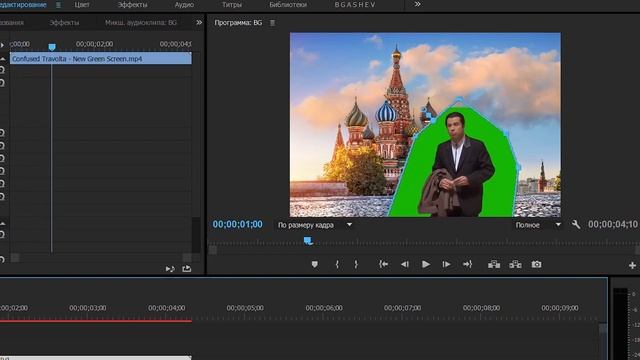Open the Program monitor button editor plus icon

632,266
